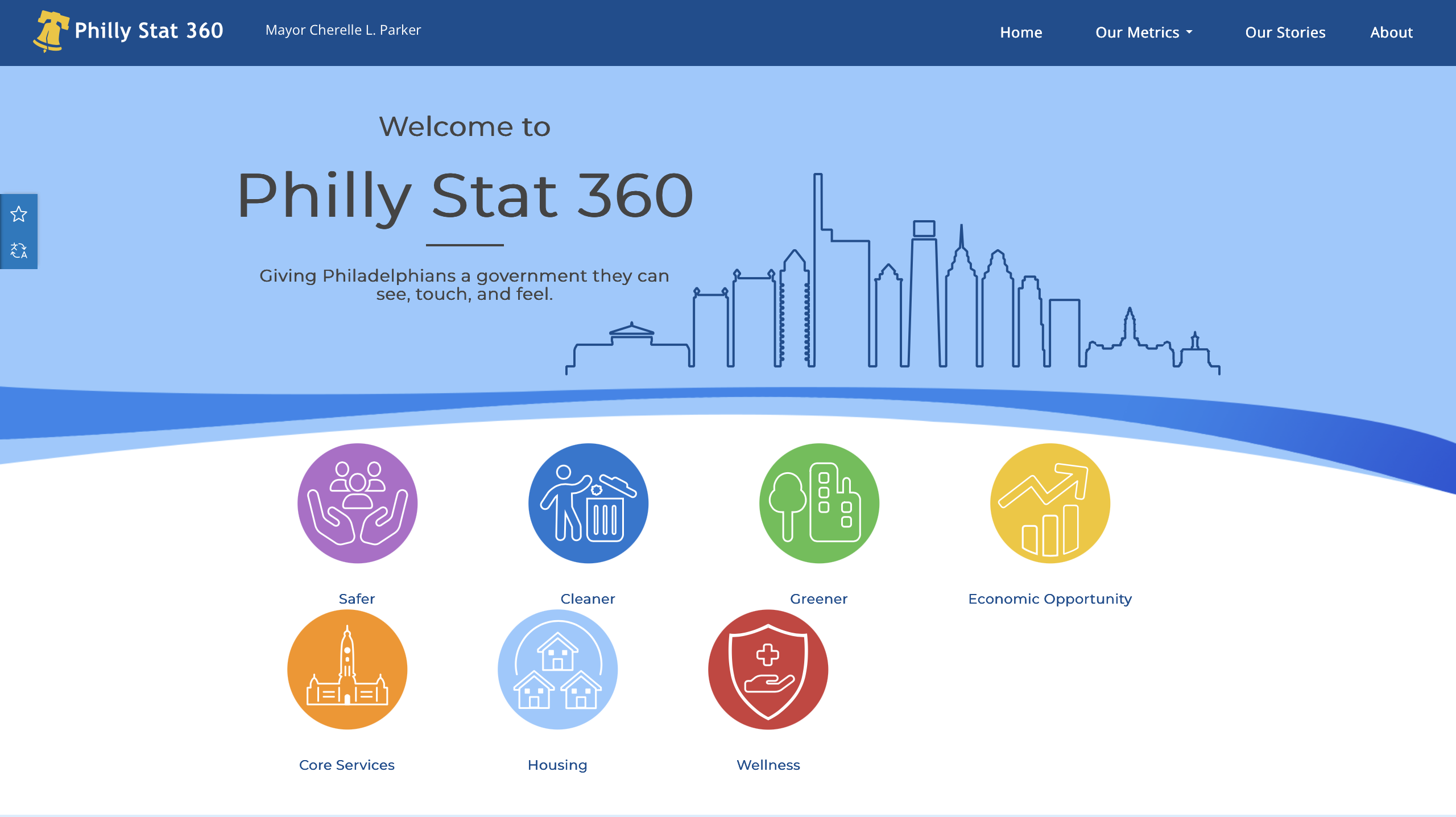Click the star favorites icon in side panel
This screenshot has height=817, width=1456.
[19, 214]
